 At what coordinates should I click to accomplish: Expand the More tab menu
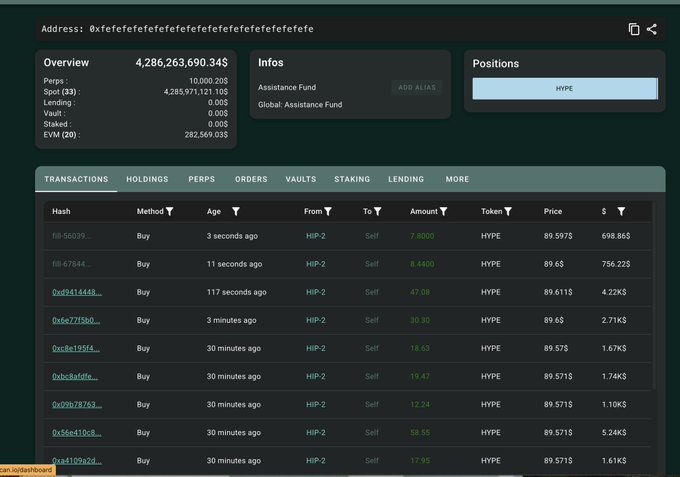[458, 179]
